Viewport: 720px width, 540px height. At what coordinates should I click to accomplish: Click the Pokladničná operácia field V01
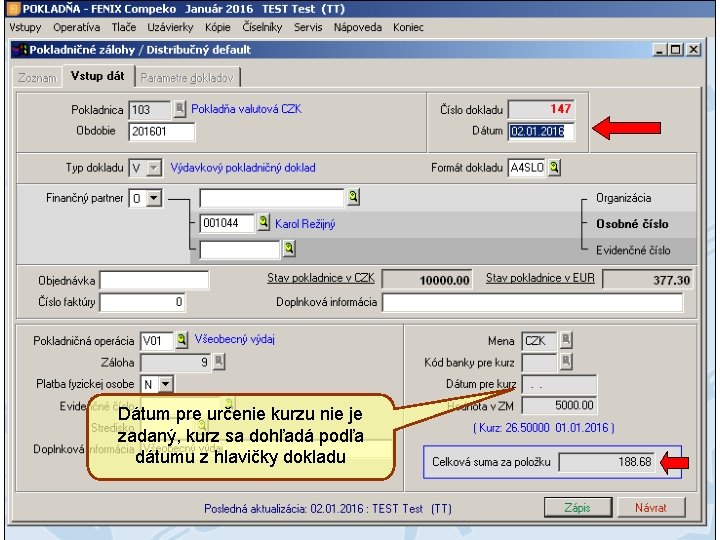tap(157, 340)
